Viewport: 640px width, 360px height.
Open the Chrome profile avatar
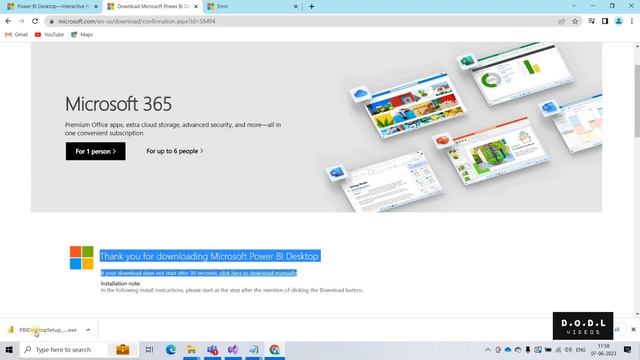coord(618,21)
